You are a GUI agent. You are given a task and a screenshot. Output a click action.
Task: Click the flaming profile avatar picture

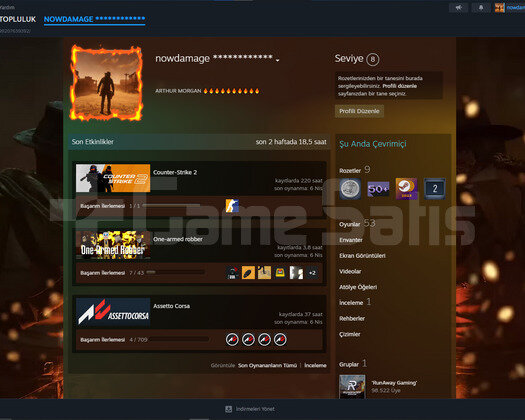(106, 83)
